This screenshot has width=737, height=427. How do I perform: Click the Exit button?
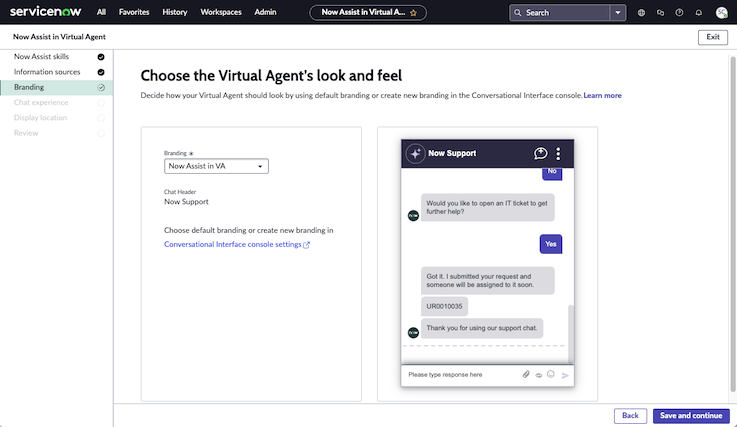(713, 37)
